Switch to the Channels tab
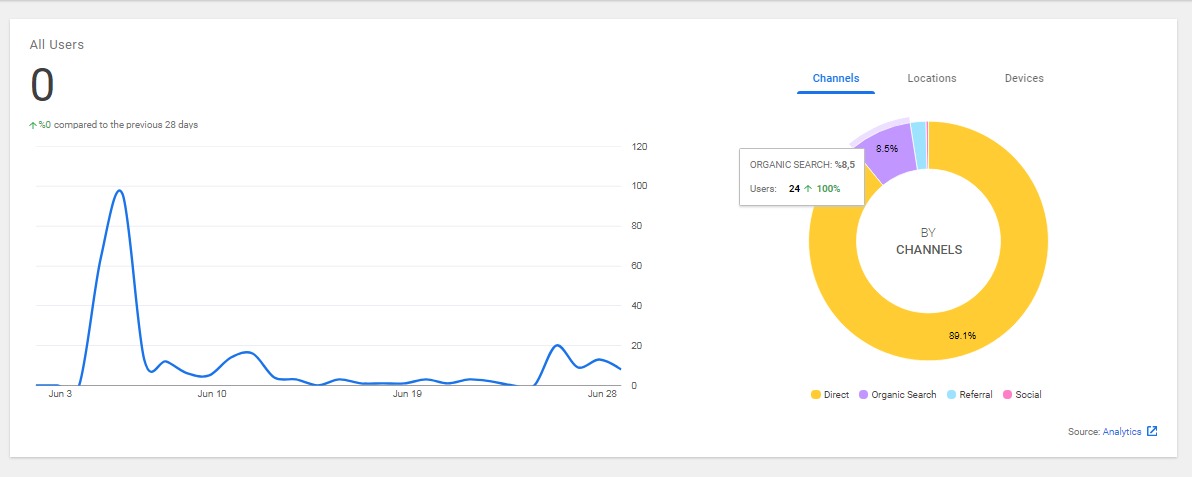1192x477 pixels. tap(835, 78)
